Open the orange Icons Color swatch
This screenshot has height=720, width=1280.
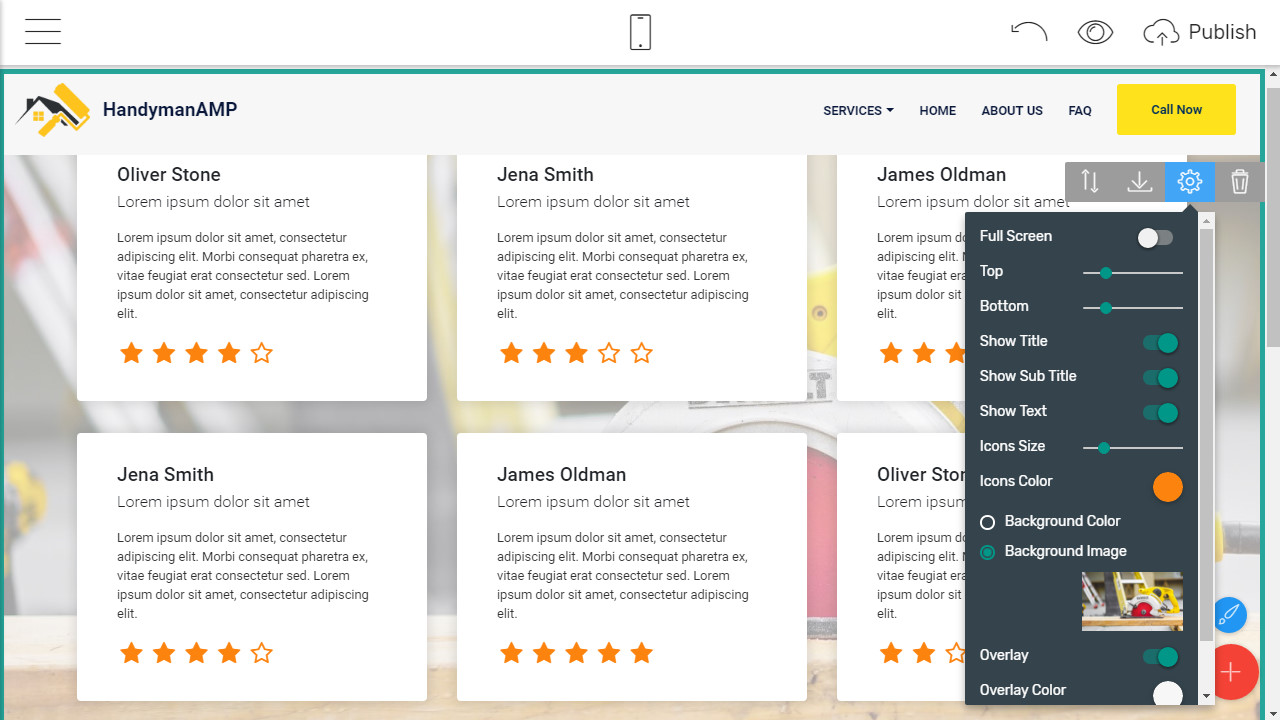click(x=1167, y=487)
